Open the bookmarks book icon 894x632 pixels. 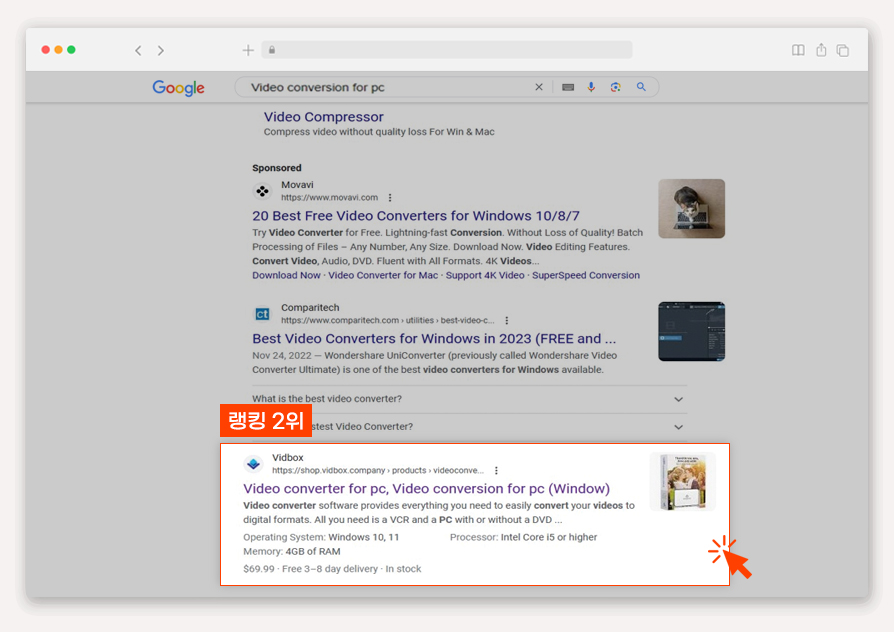[798, 50]
